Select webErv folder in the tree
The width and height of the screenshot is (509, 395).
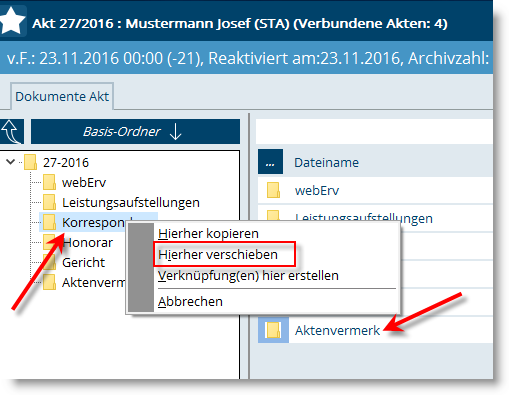[x=84, y=183]
